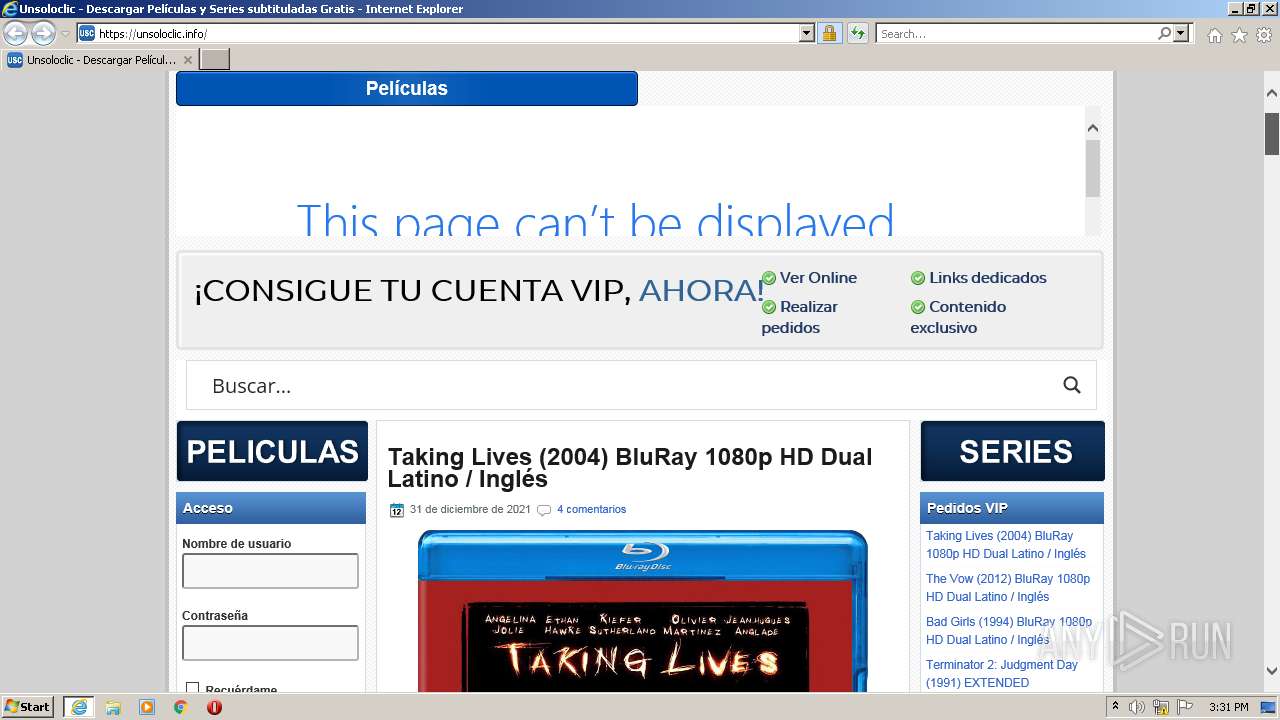Click the calendar date icon under title
This screenshot has height=720, width=1280.
(x=396, y=510)
